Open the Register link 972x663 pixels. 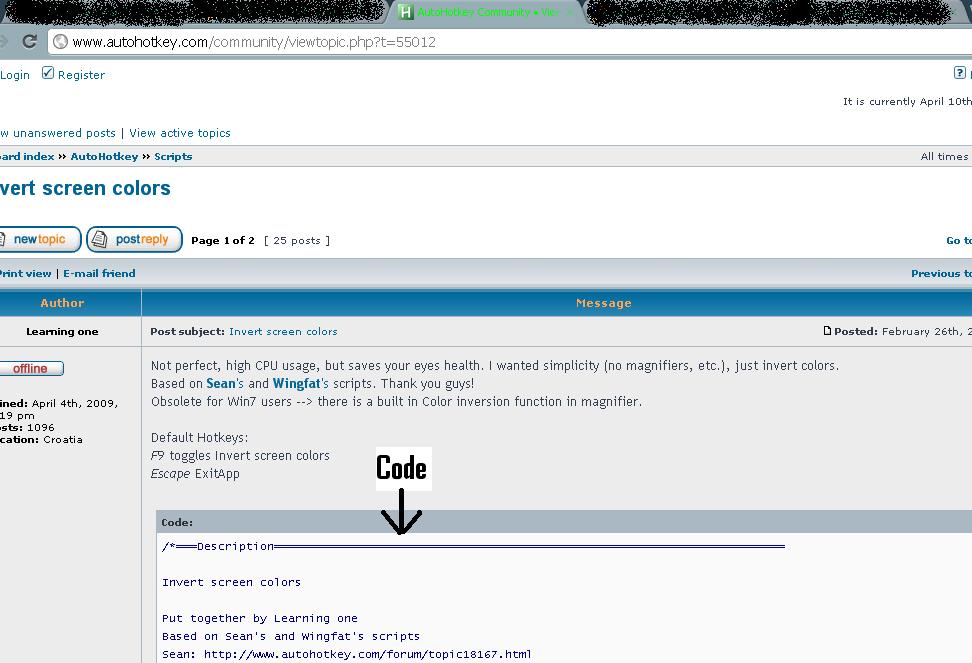pos(81,75)
